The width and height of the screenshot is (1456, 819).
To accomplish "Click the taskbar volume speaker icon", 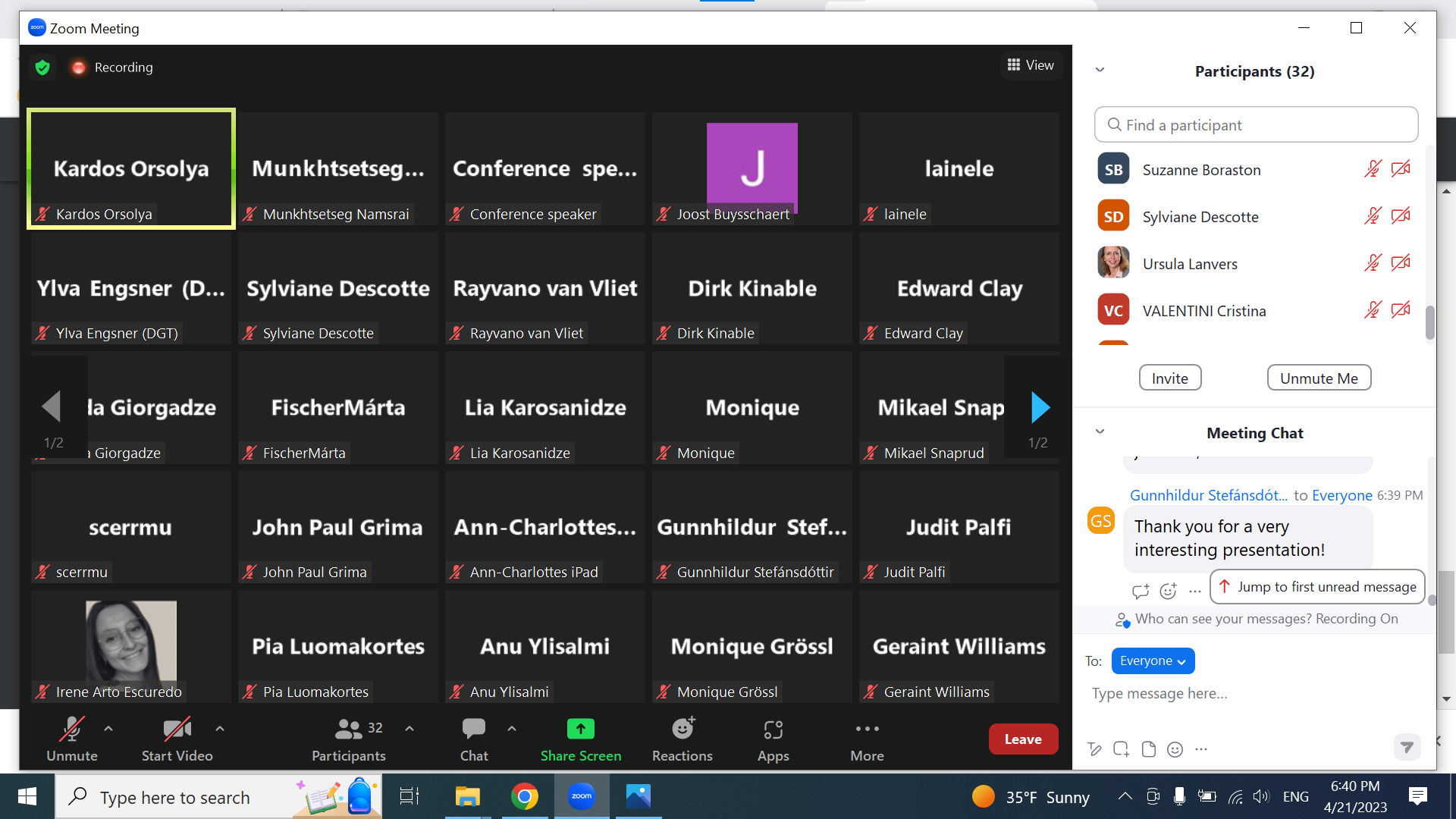I will tap(1260, 796).
